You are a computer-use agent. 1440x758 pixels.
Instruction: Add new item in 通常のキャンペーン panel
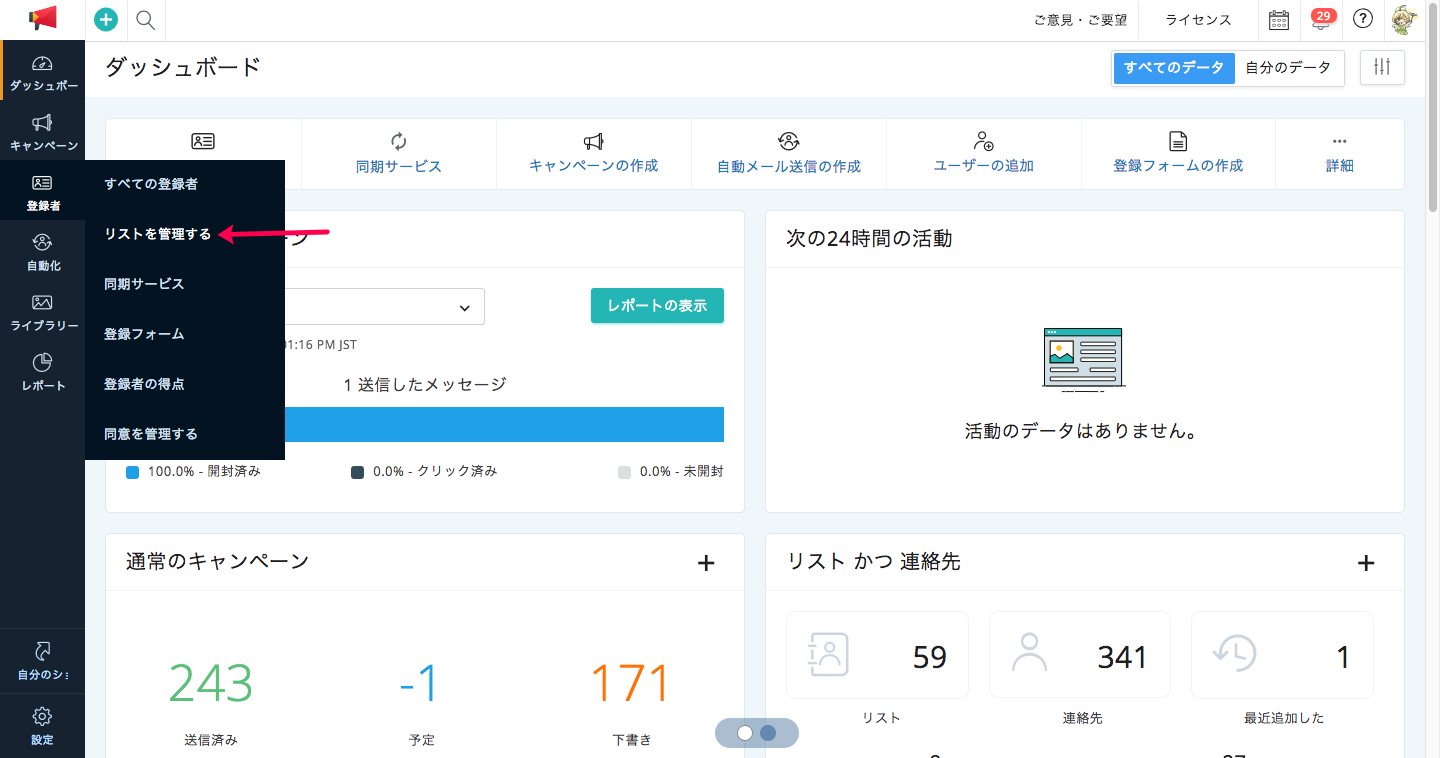[x=706, y=562]
